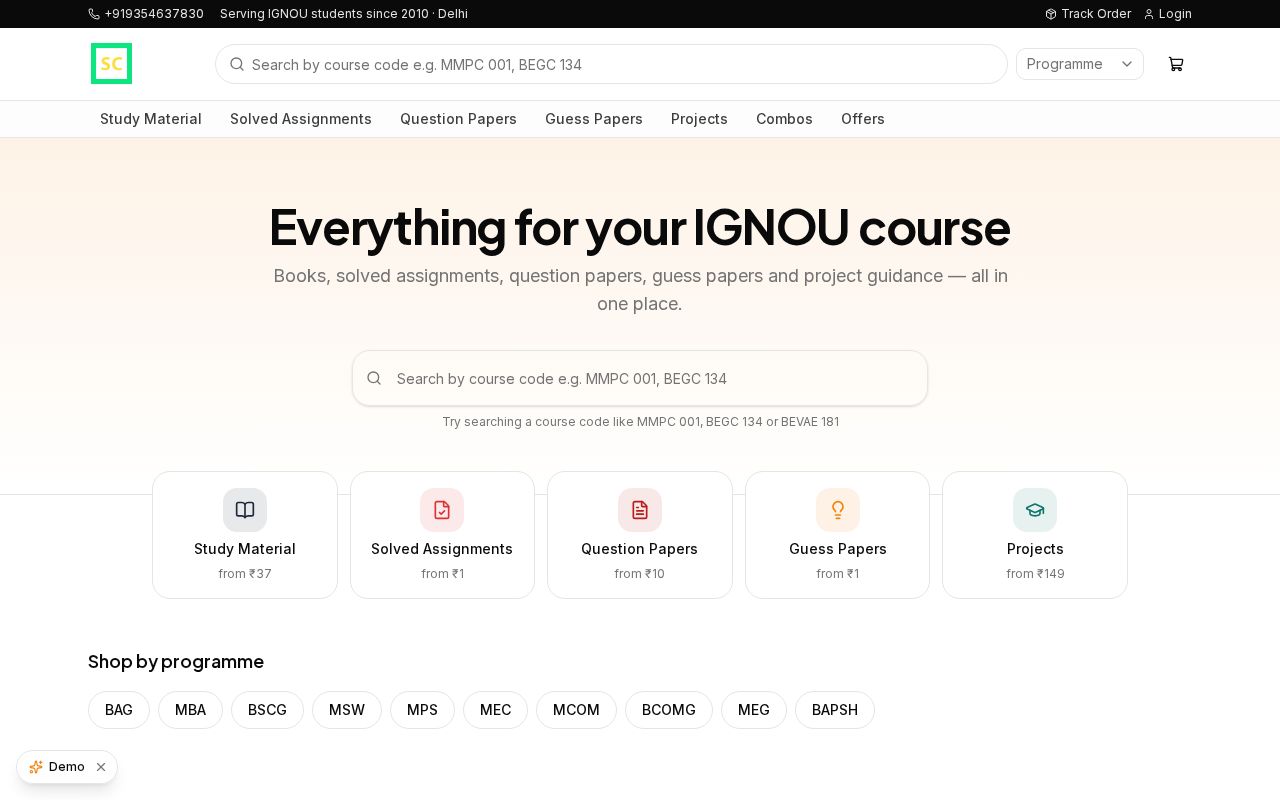Pick the MEC programme chip

[x=495, y=710]
